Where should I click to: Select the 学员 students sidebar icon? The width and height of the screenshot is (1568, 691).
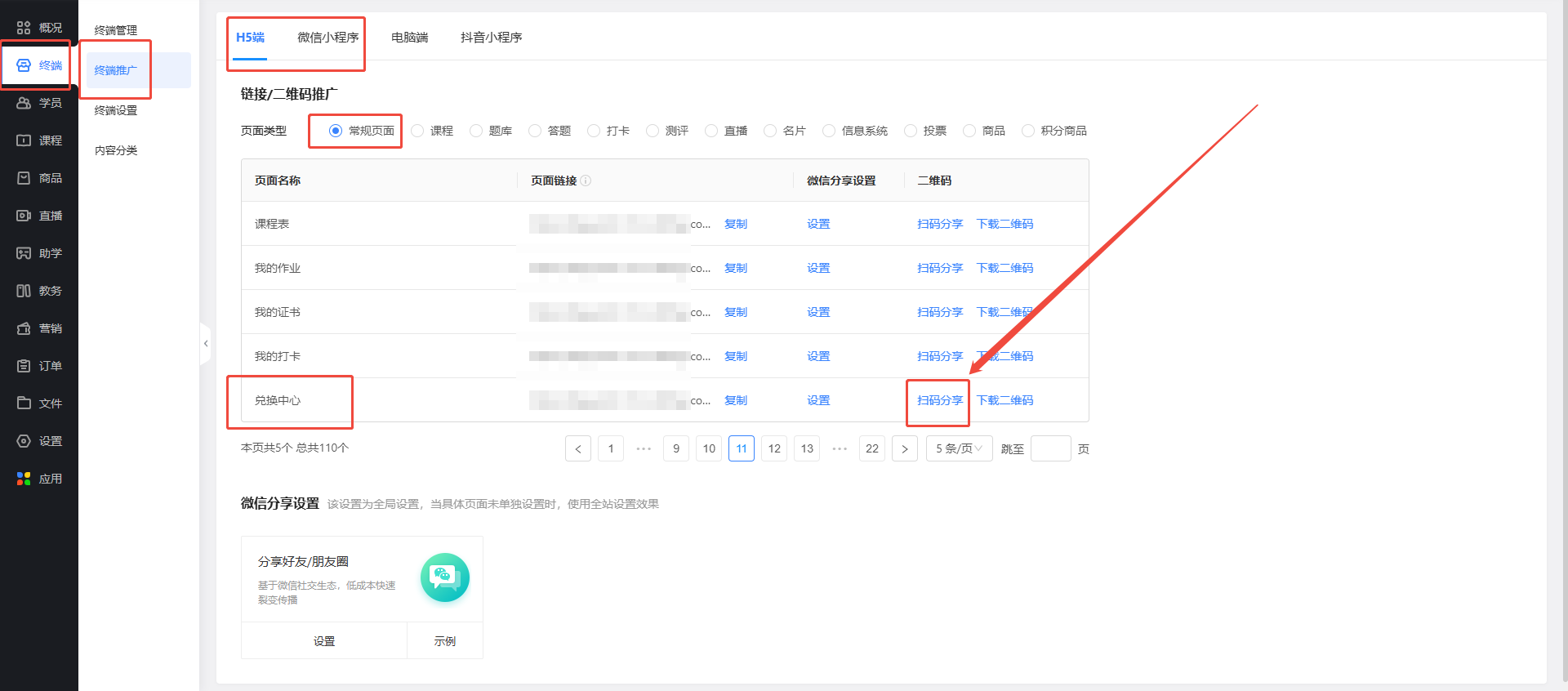24,103
